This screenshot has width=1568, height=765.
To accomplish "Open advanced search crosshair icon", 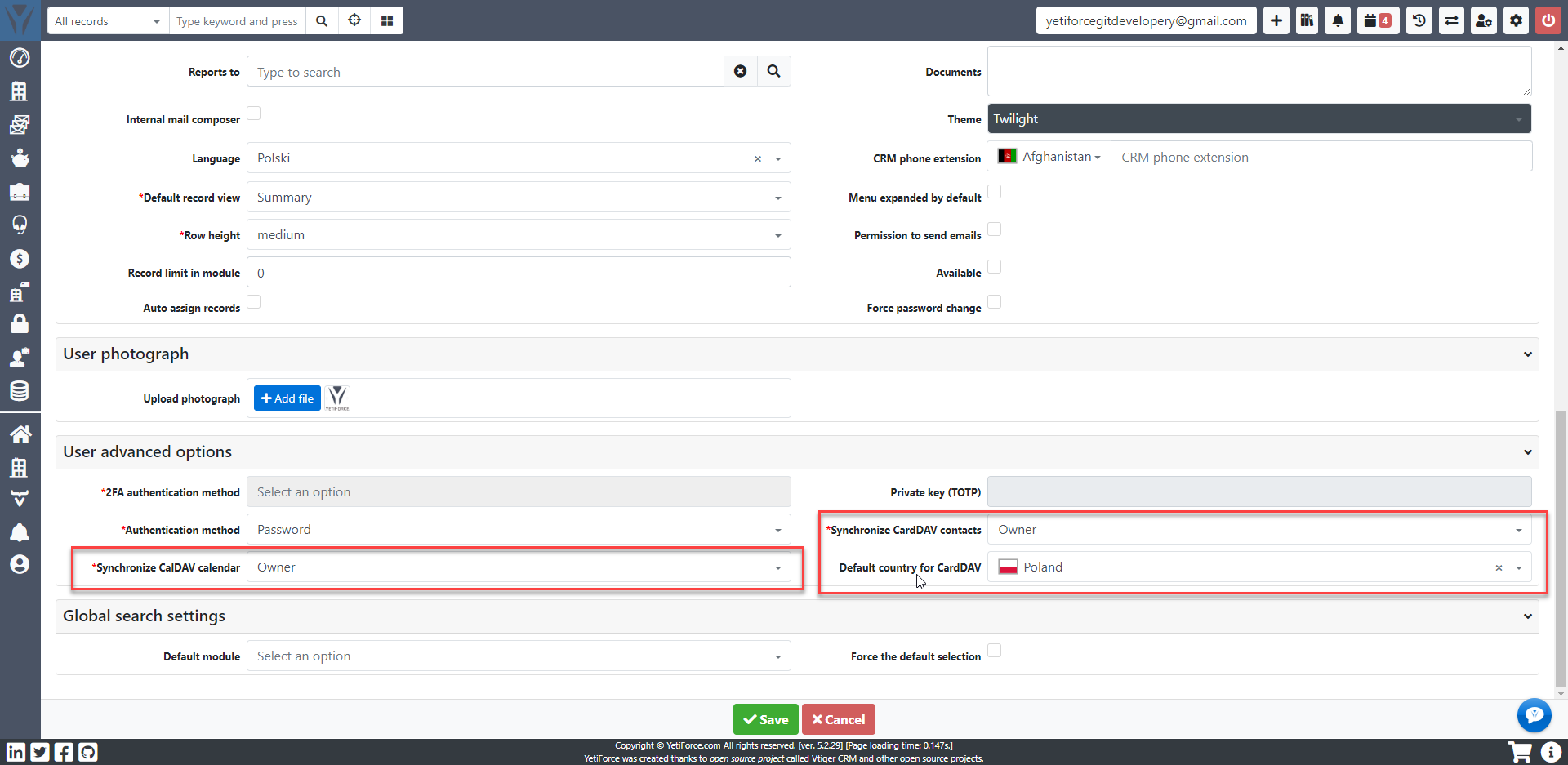I will [x=354, y=20].
